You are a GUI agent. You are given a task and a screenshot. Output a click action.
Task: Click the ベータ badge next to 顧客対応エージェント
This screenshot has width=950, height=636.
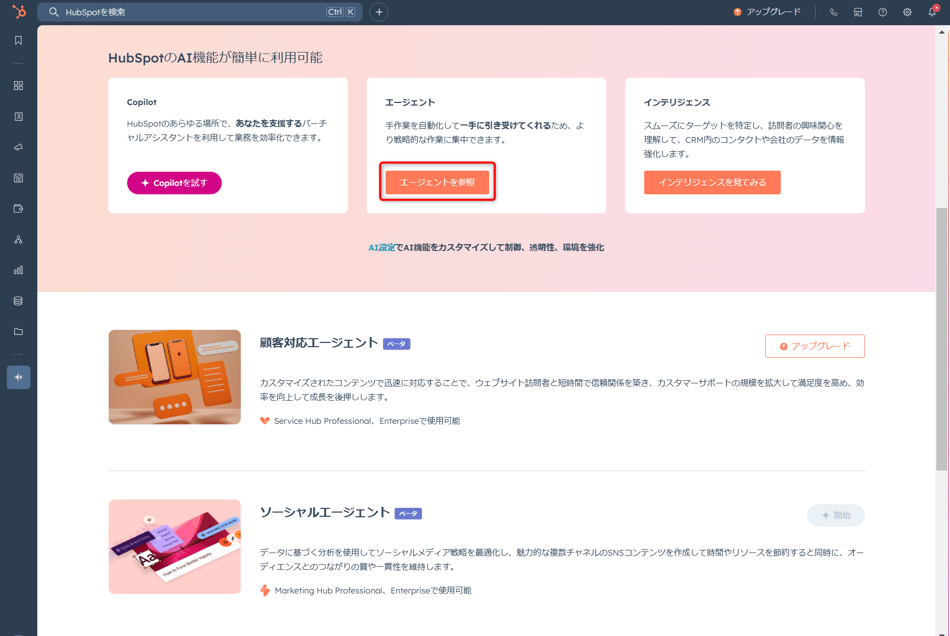[397, 344]
